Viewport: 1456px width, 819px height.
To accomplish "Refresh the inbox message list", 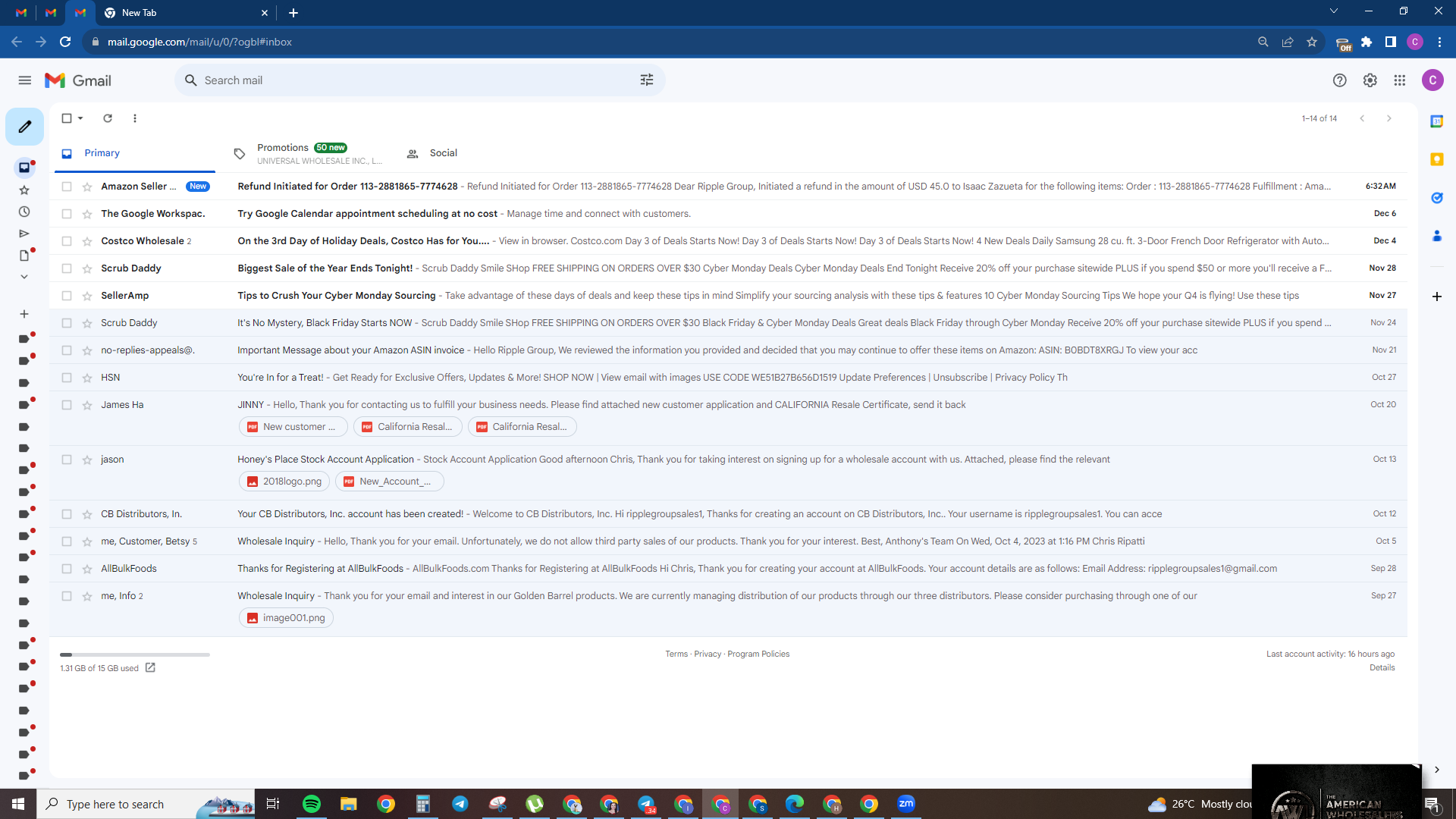I will click(x=108, y=118).
